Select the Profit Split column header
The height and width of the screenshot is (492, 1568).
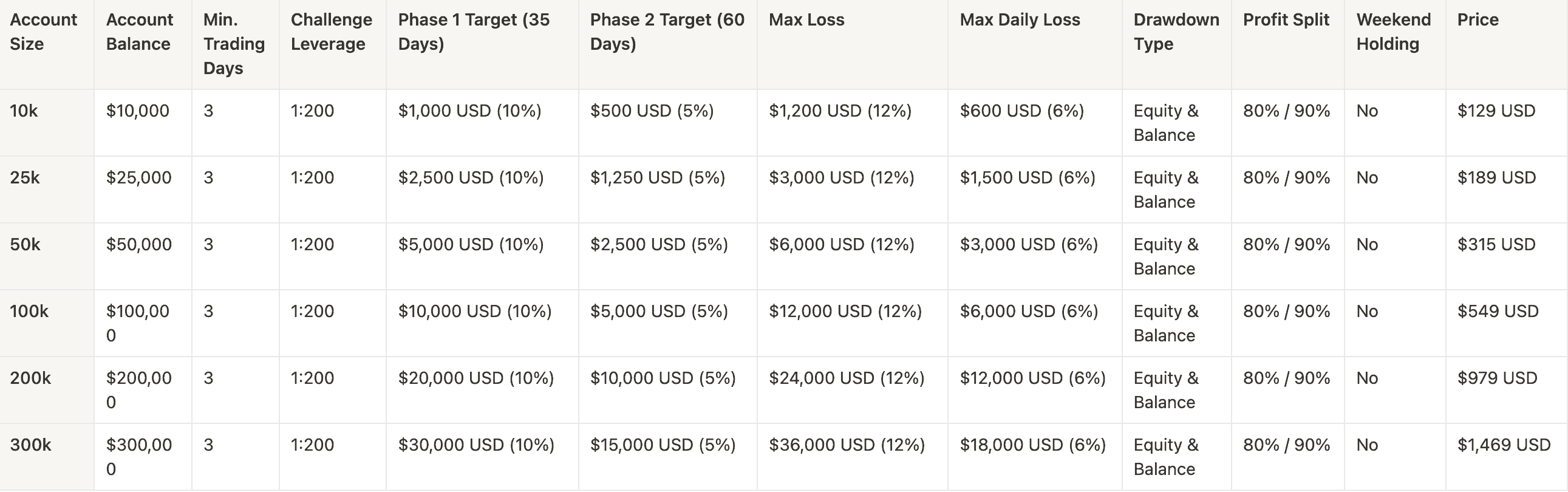pos(1286,19)
